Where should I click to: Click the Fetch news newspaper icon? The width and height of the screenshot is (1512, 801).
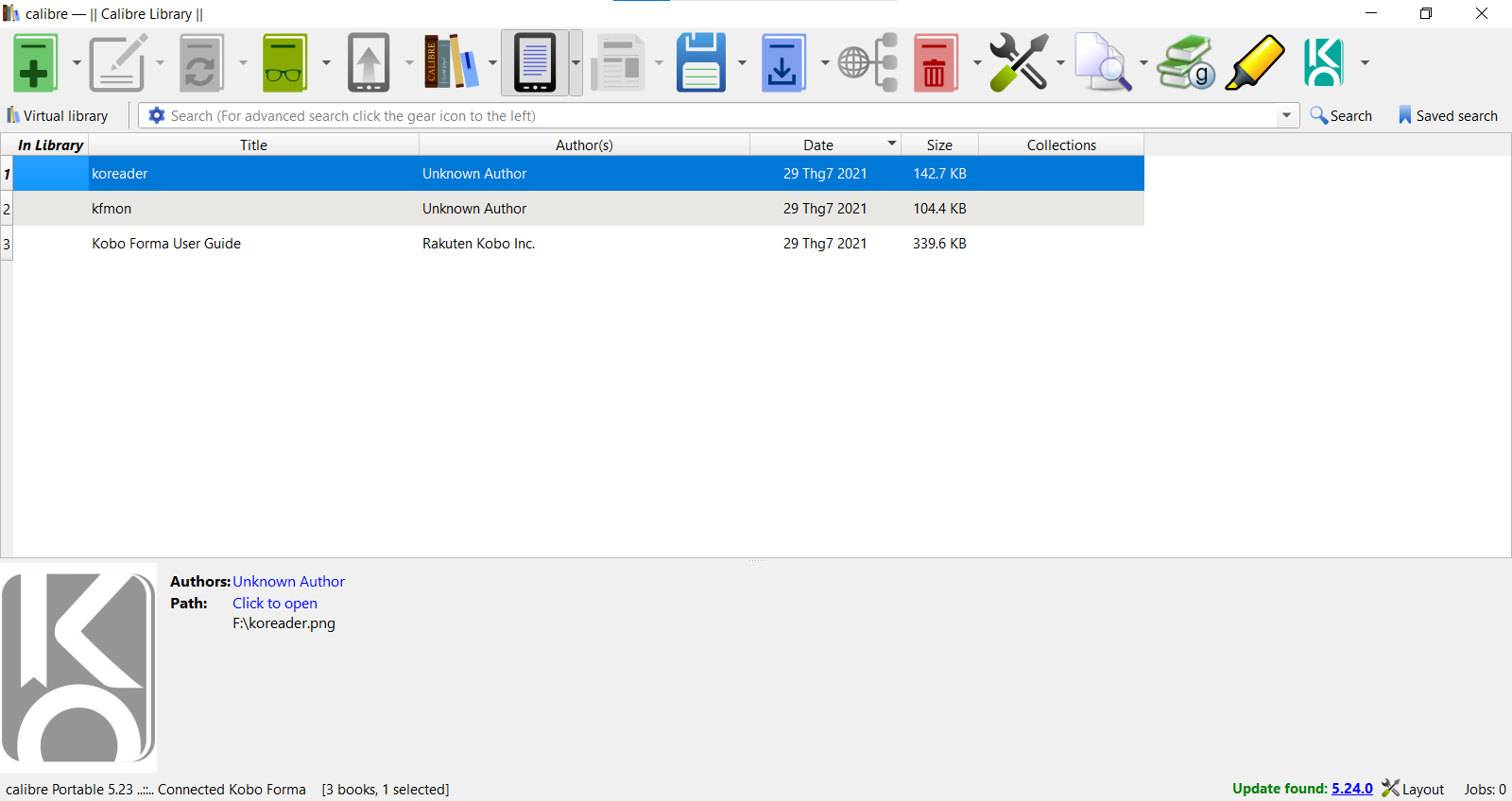[618, 62]
